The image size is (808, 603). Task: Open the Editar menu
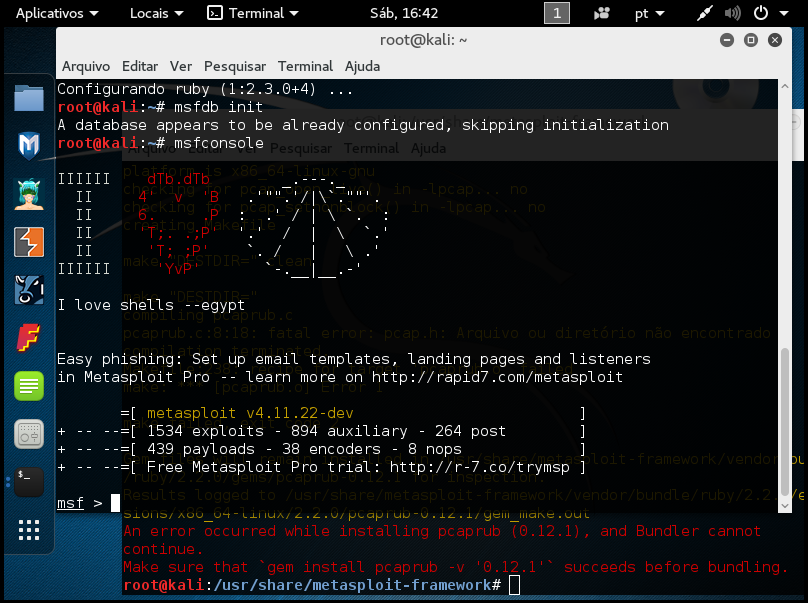[x=140, y=66]
